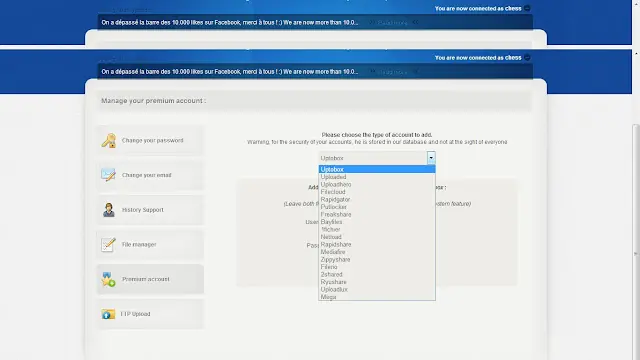Pick Uploadlux from the account list
This screenshot has width=640, height=360.
tap(377, 289)
